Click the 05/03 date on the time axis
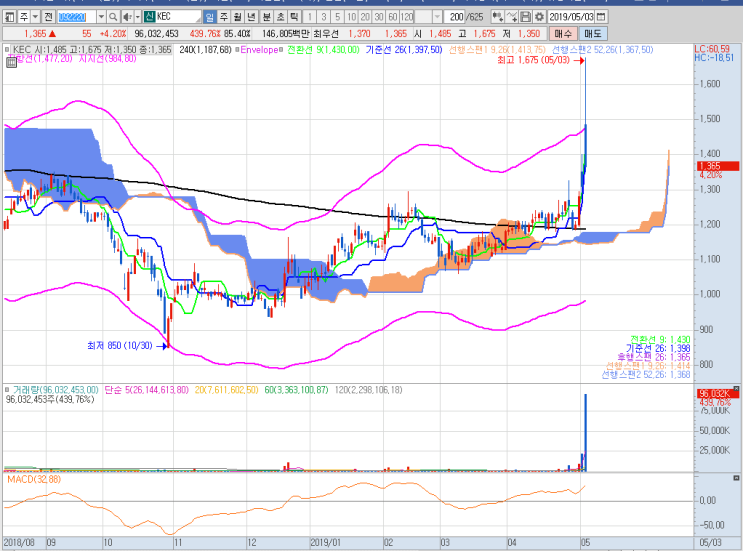743x551 pixels. pyautogui.click(x=710, y=542)
